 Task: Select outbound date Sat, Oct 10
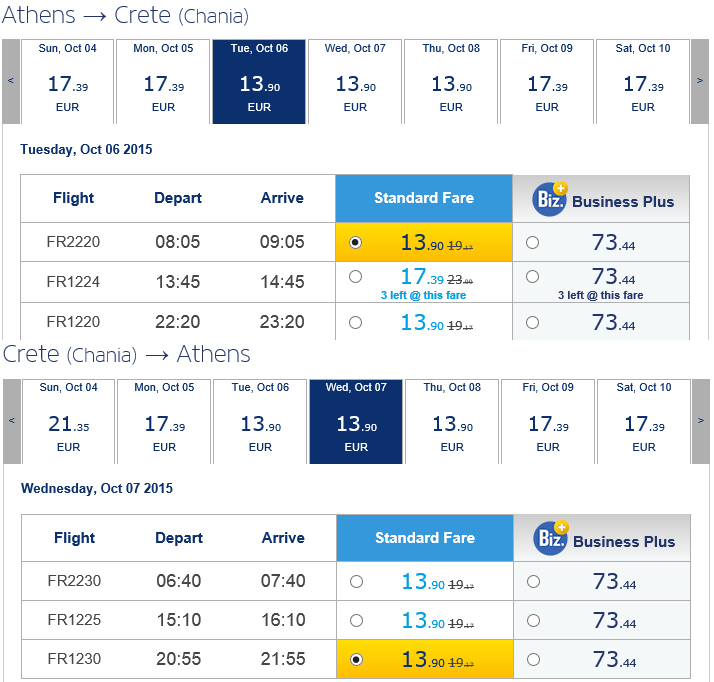click(643, 81)
